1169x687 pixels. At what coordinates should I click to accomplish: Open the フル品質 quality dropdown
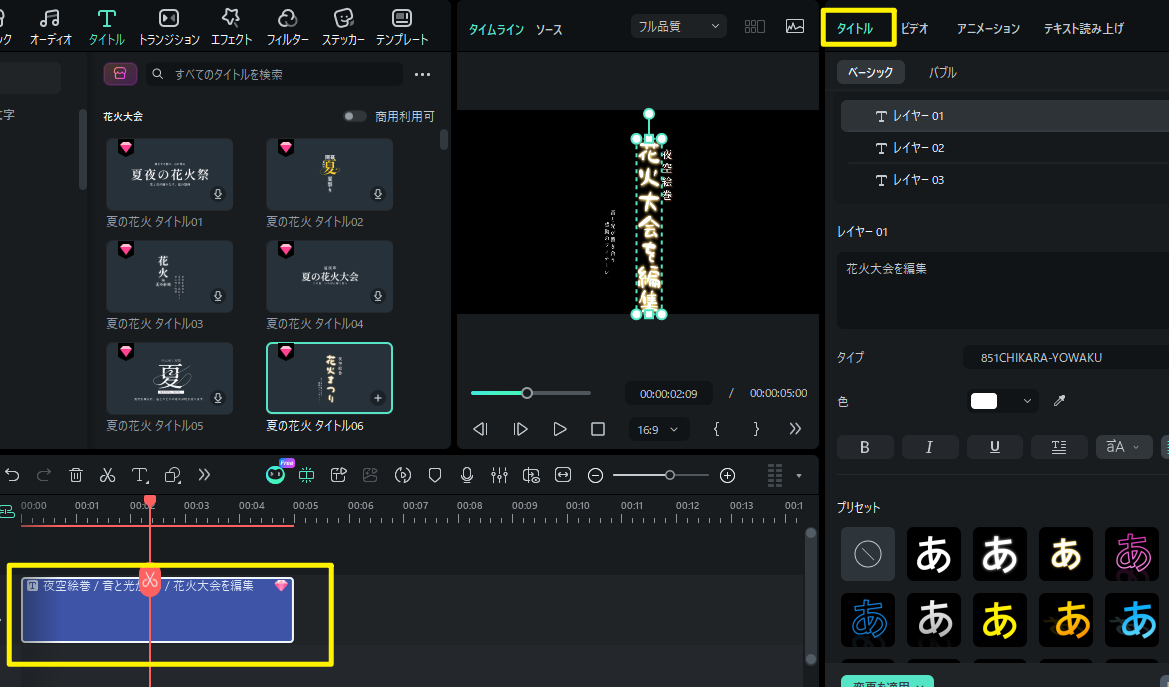[x=678, y=26]
